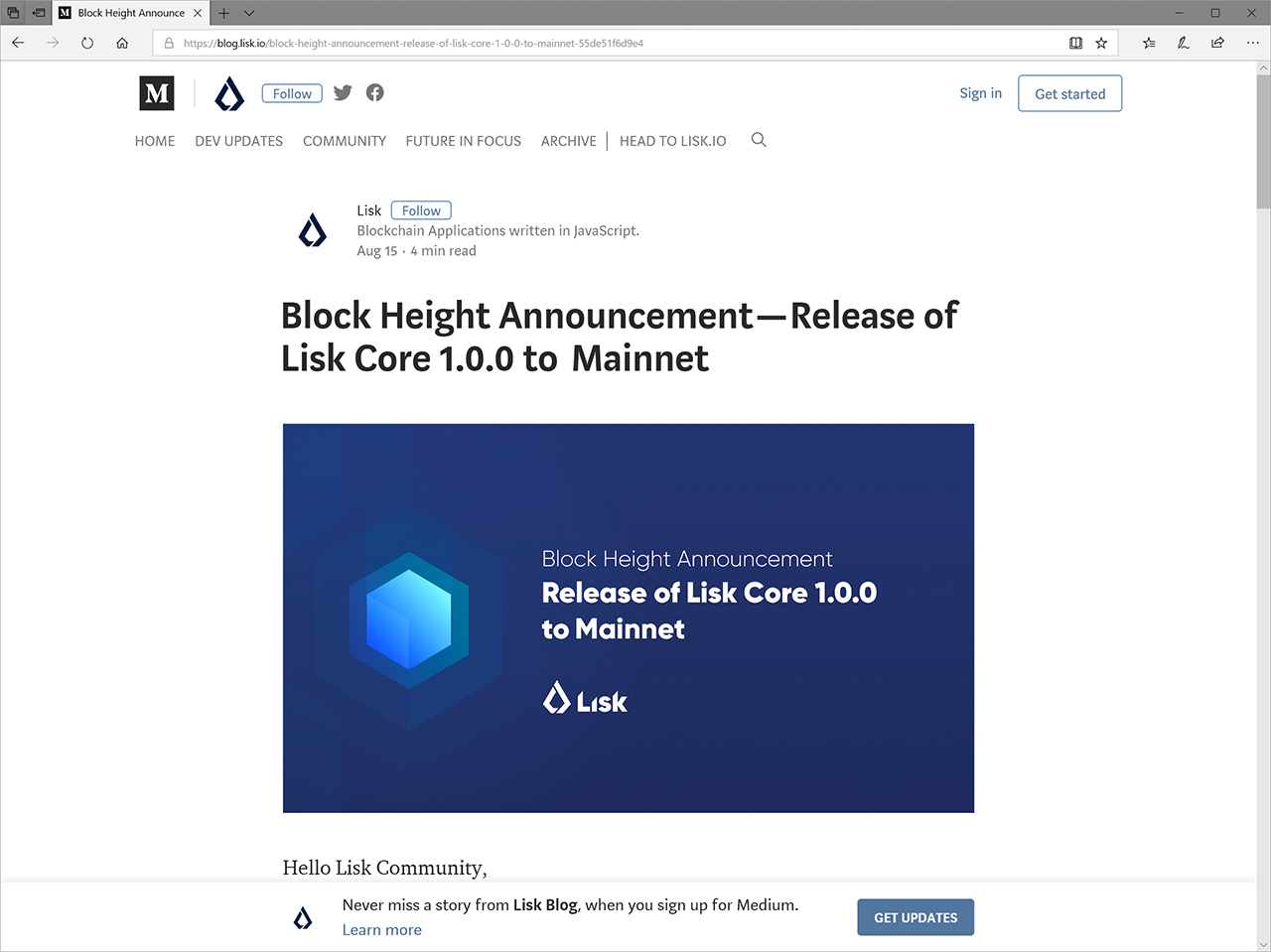
Task: Add this page to favorites with the star icon
Action: (1101, 43)
